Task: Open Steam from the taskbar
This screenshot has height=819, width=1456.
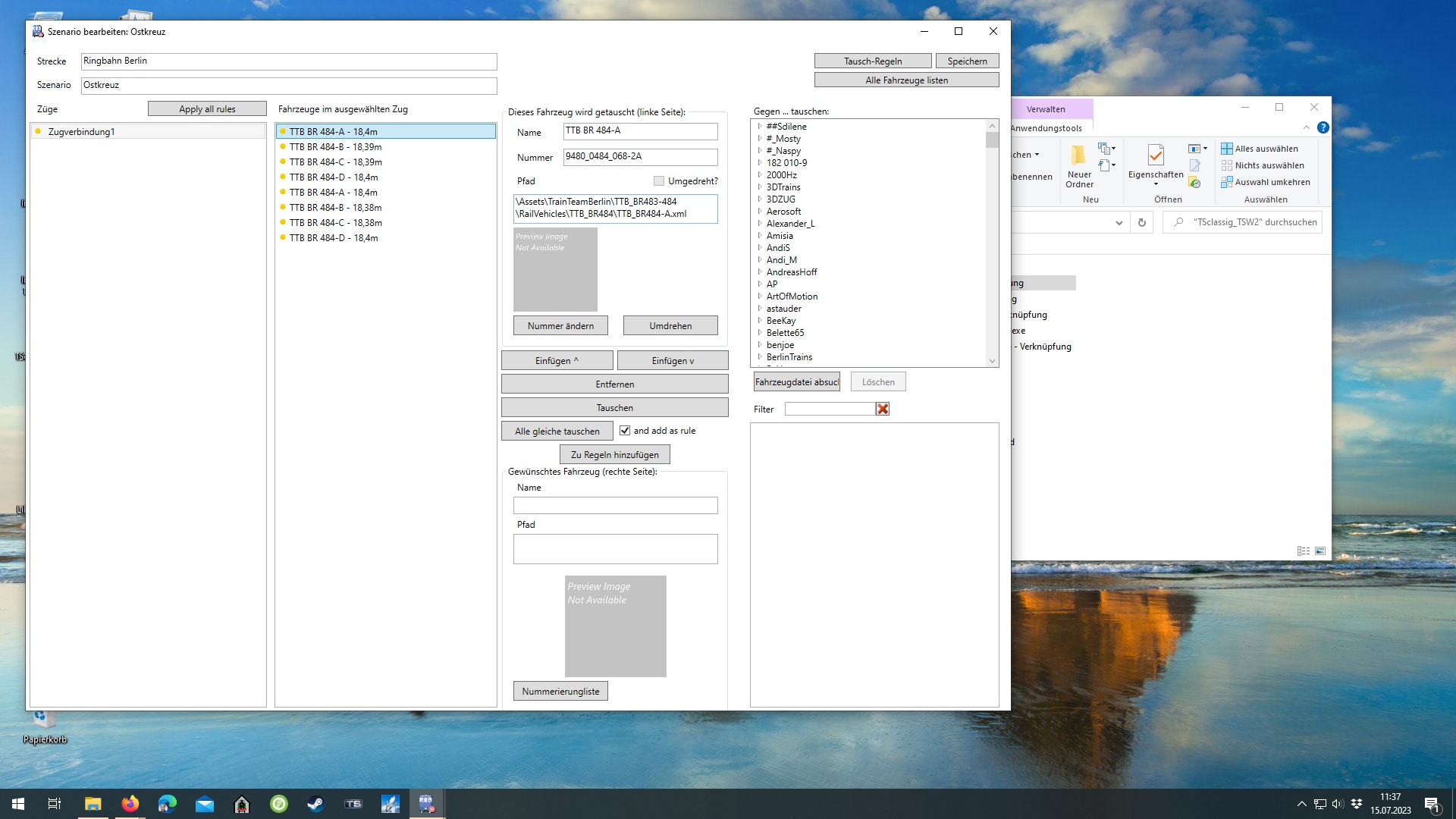Action: point(315,804)
